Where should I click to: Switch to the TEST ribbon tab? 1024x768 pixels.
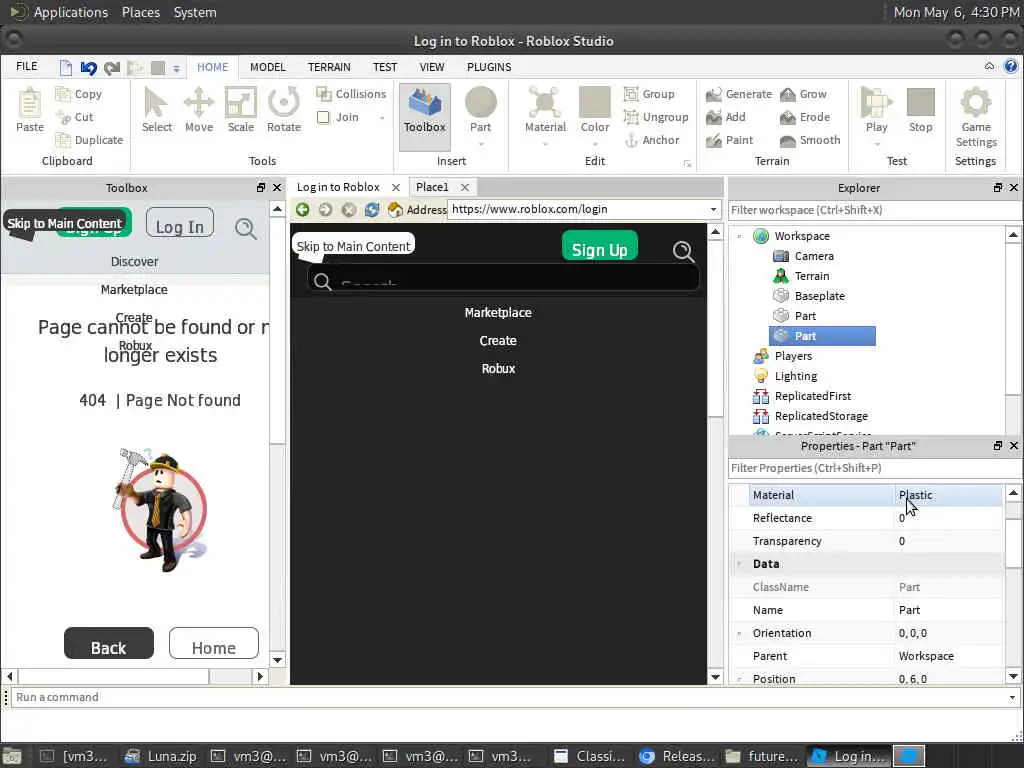tap(385, 67)
